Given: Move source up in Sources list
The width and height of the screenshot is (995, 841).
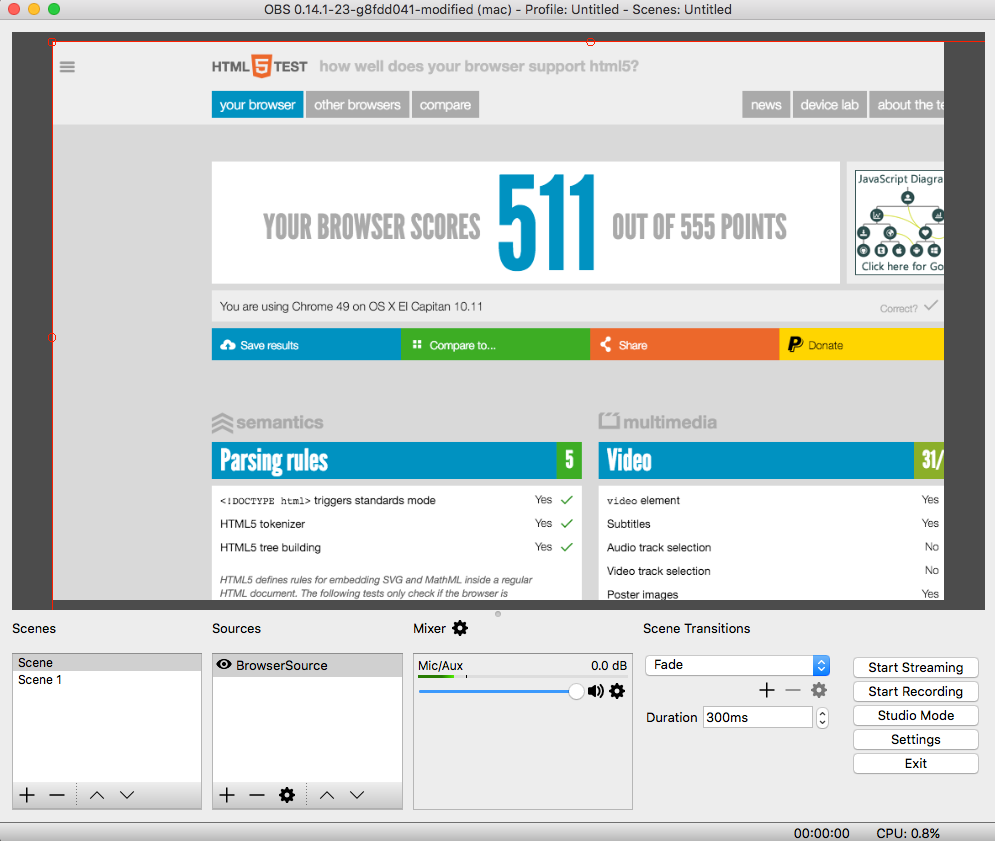Looking at the screenshot, I should tap(327, 795).
